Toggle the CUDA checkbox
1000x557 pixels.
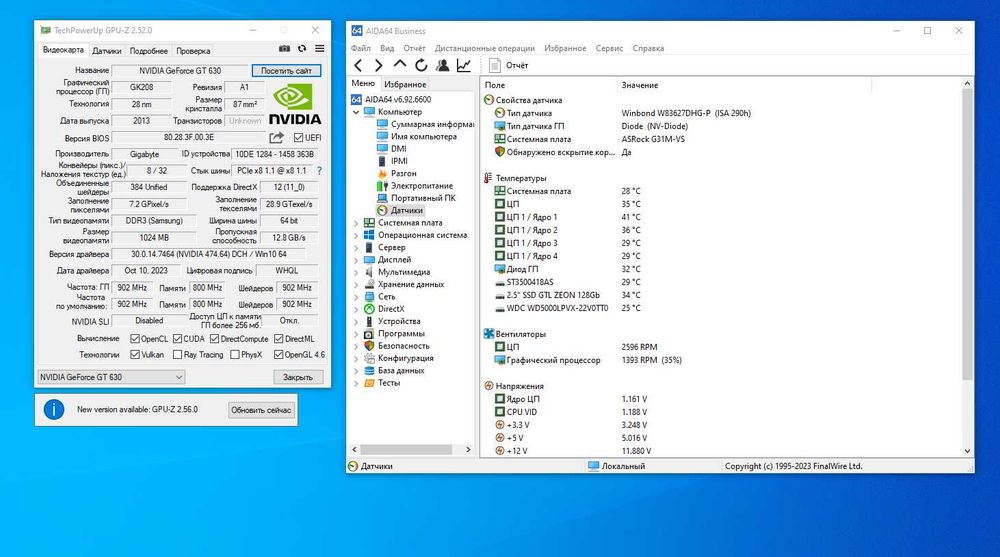(x=177, y=339)
